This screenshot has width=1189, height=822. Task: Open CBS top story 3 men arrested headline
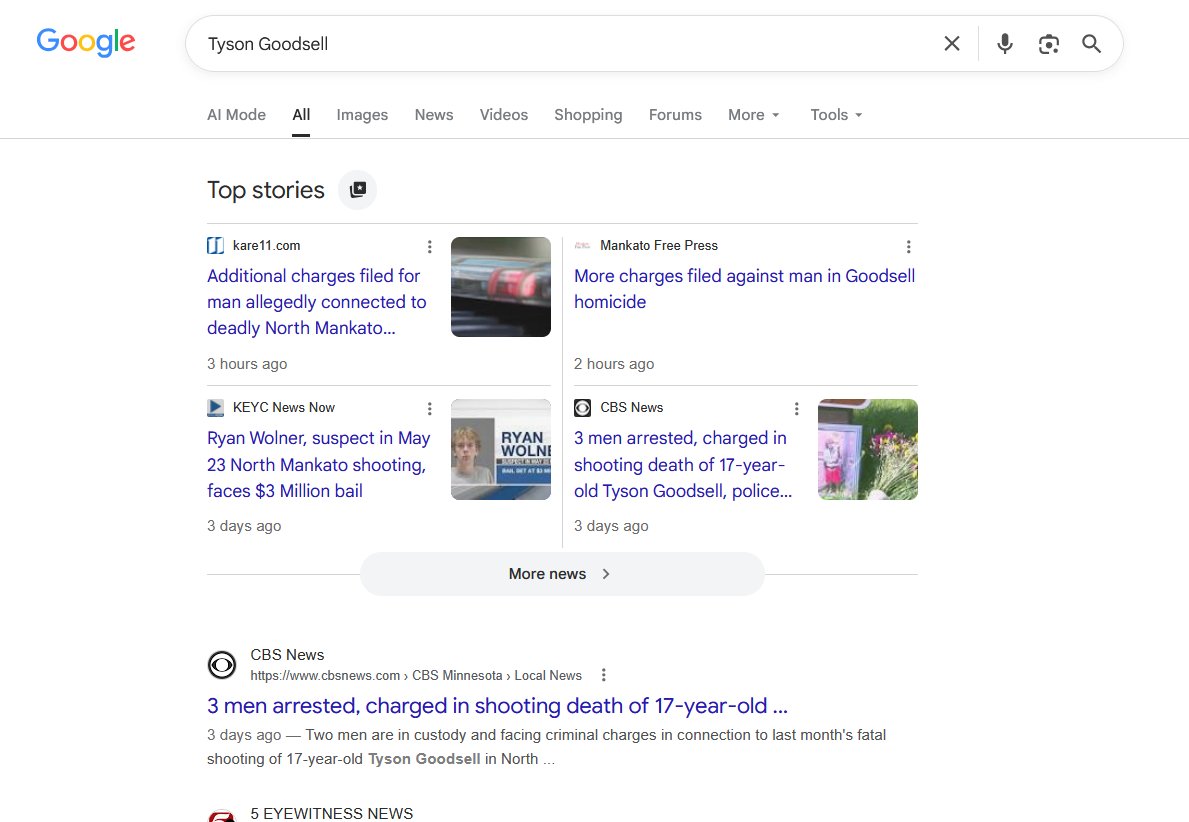pyautogui.click(x=682, y=464)
